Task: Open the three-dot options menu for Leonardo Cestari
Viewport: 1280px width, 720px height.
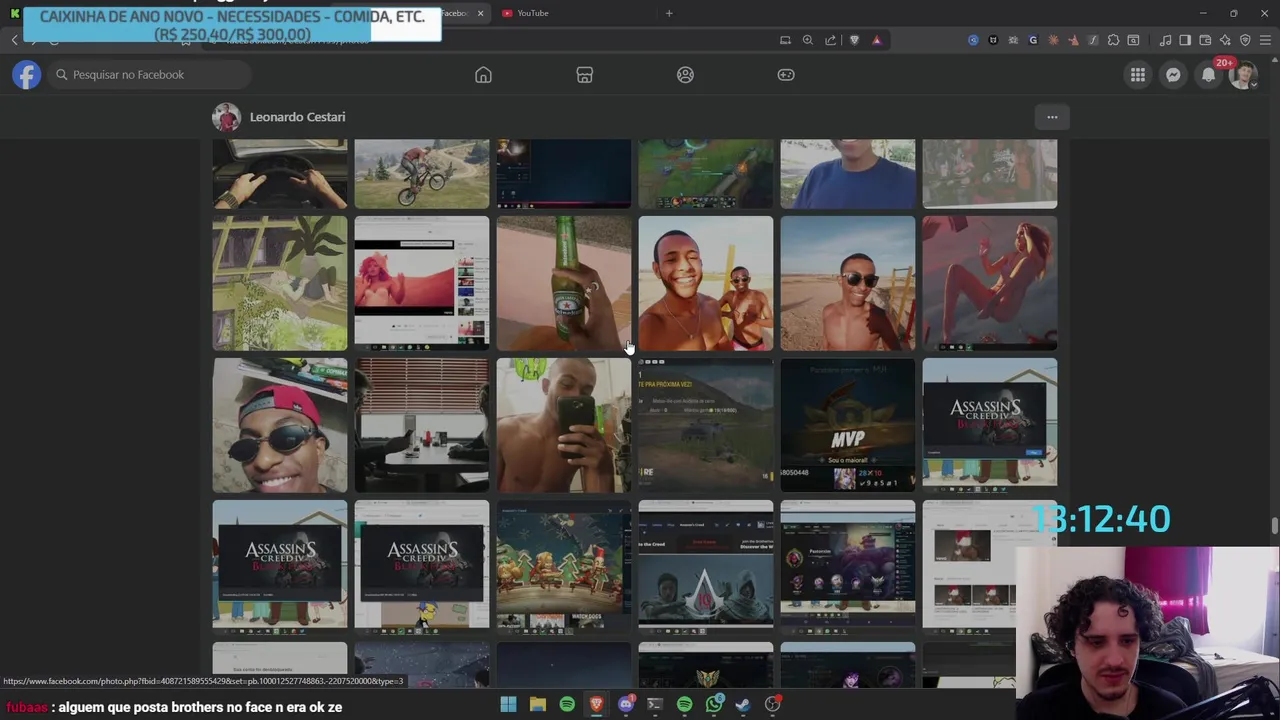Action: 1052,117
